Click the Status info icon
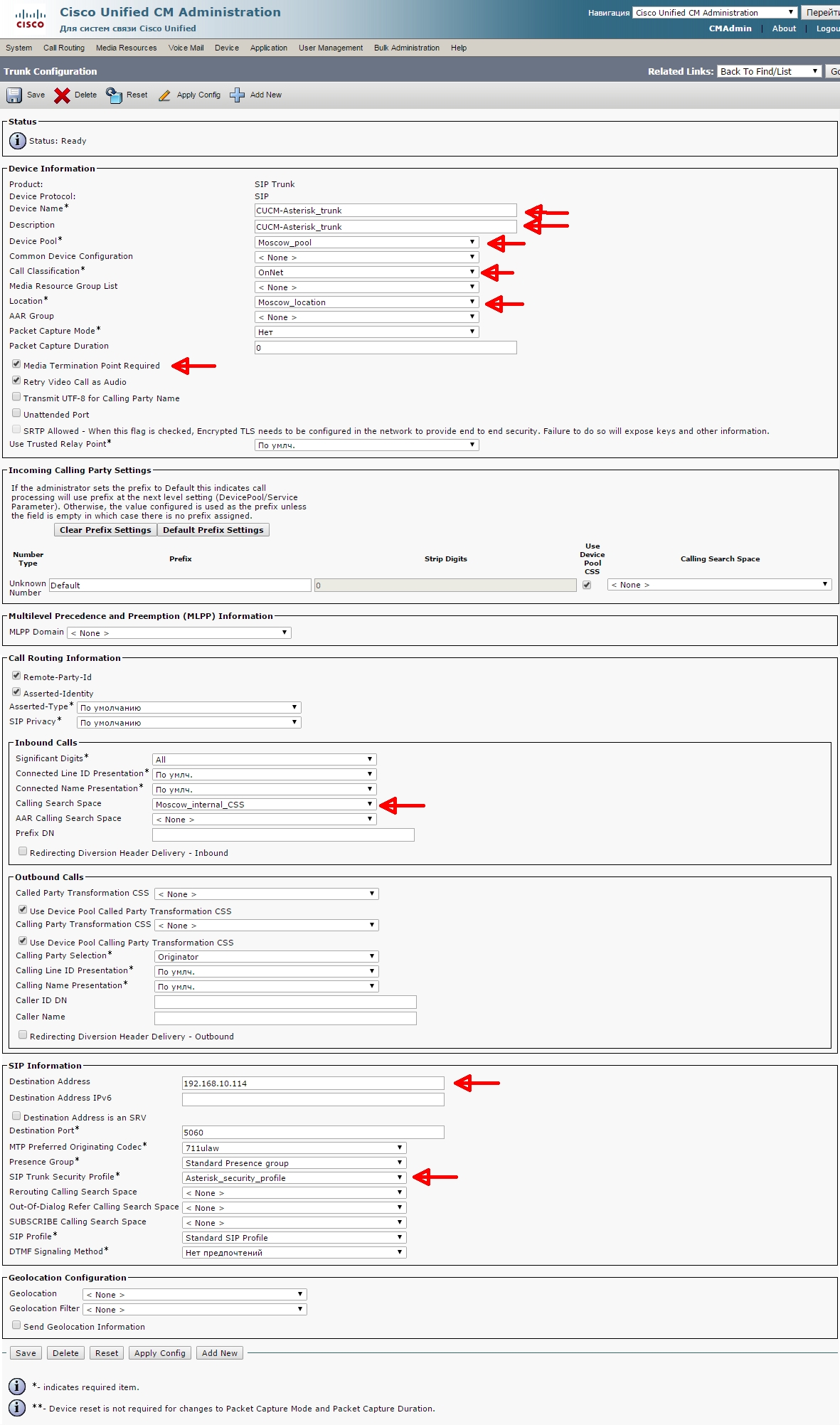Screen dimensions: 840x1425 pos(17,141)
